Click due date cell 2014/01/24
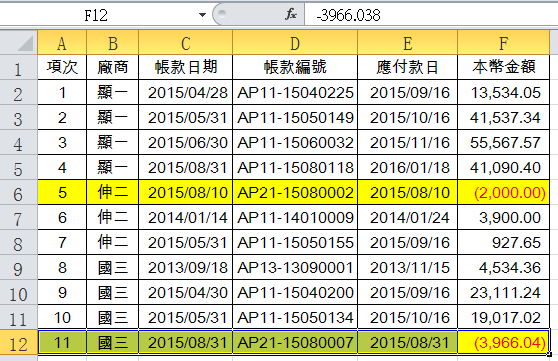 coord(407,218)
